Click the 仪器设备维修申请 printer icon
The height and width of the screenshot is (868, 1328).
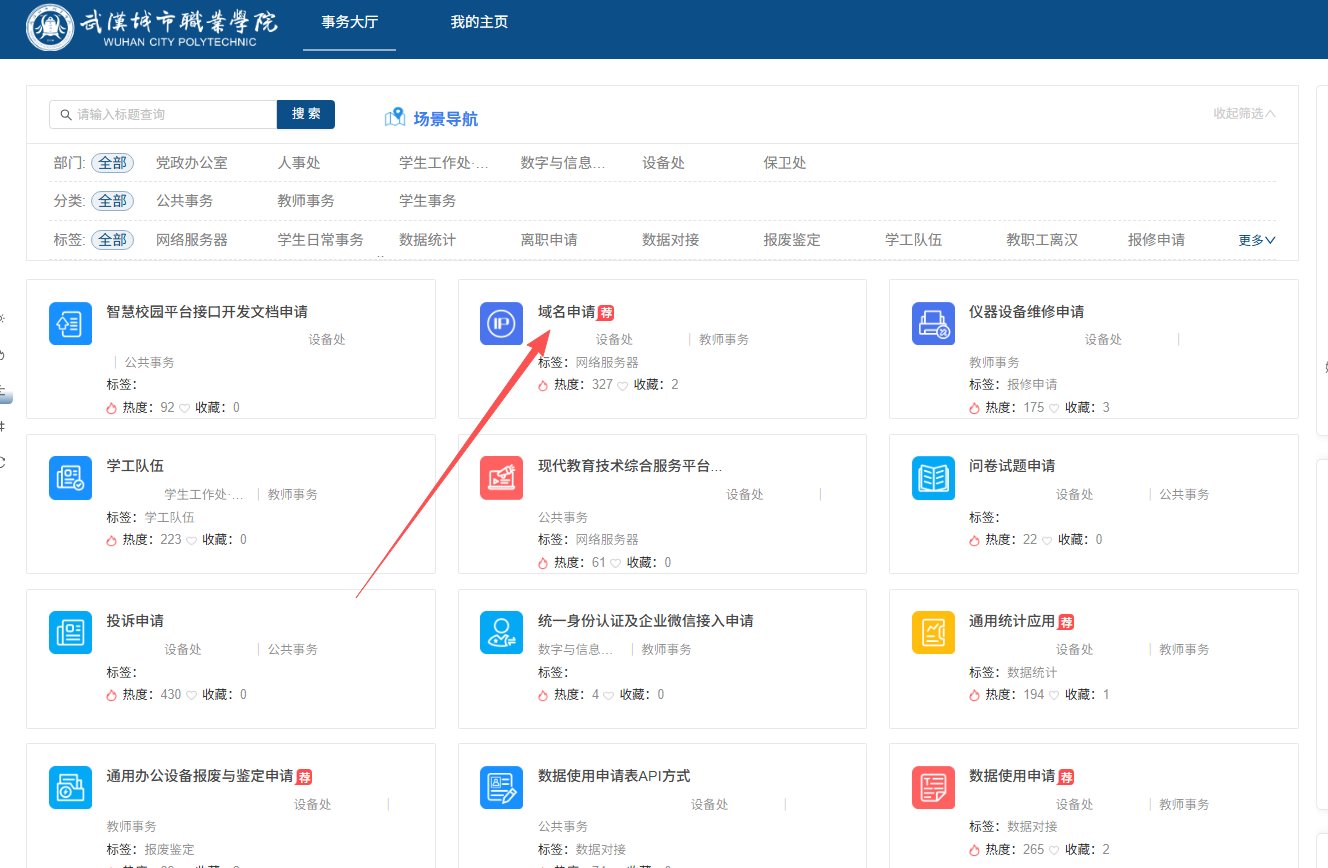(x=932, y=323)
